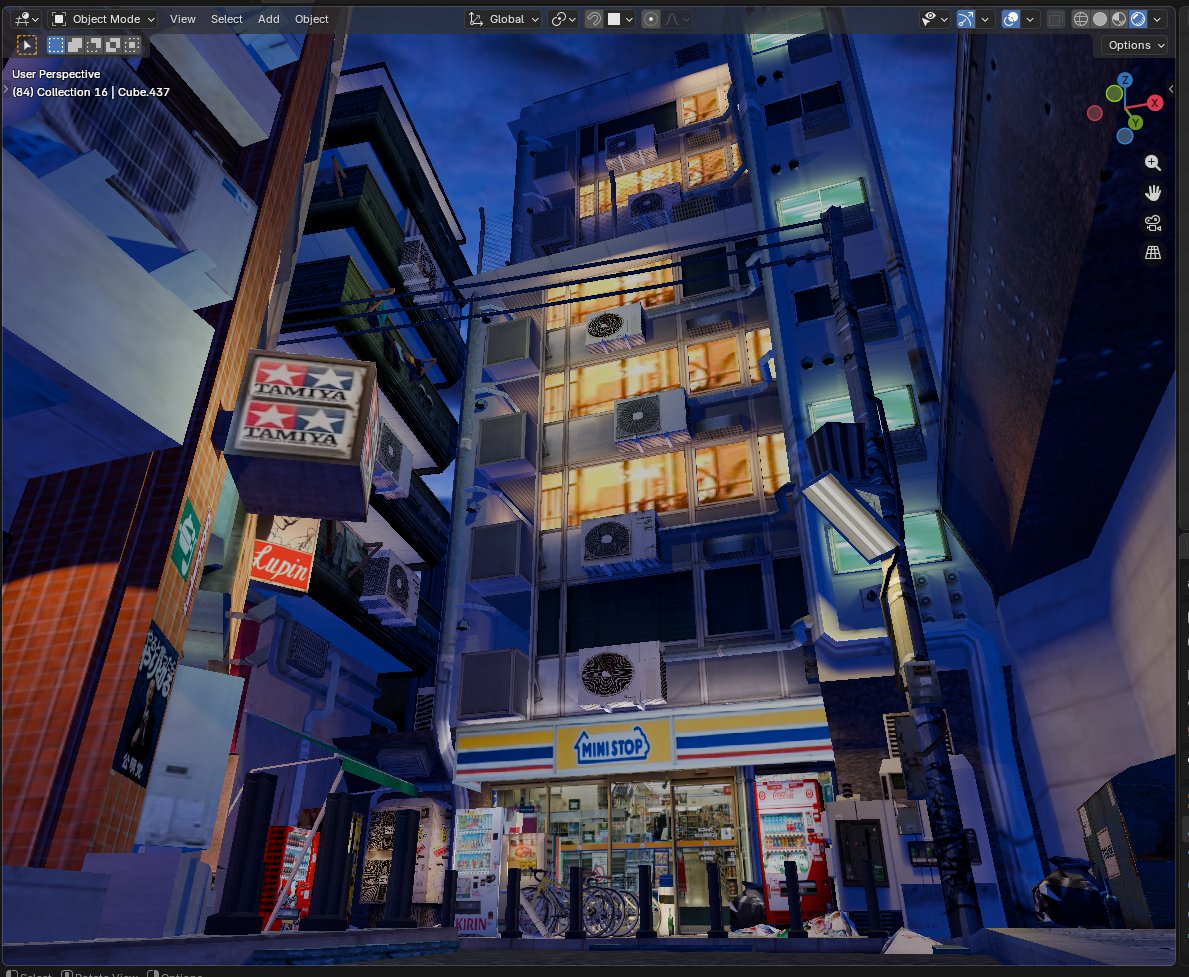Click the green Y axis gizmo

[x=1135, y=122]
